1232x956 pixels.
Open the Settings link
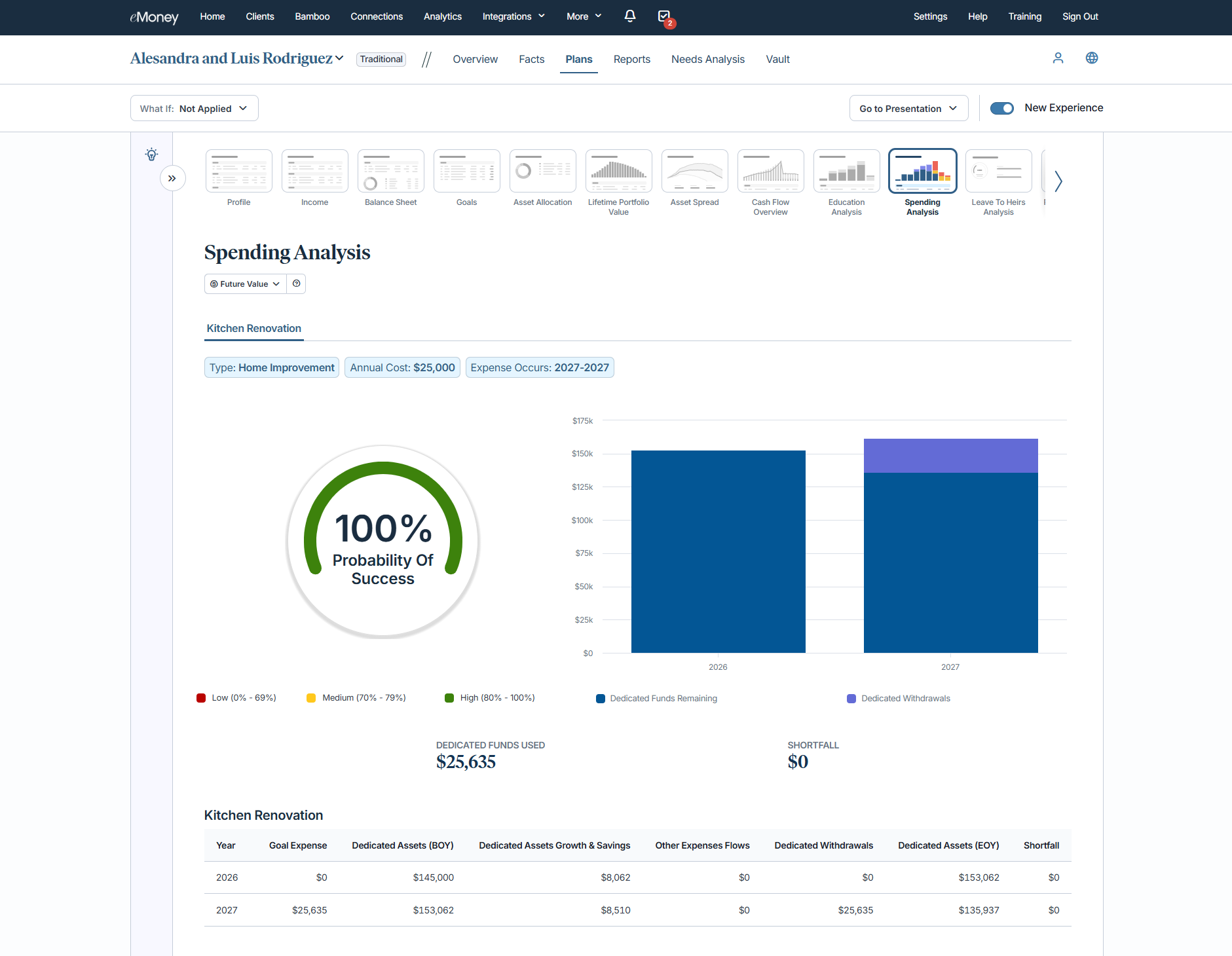(x=929, y=16)
